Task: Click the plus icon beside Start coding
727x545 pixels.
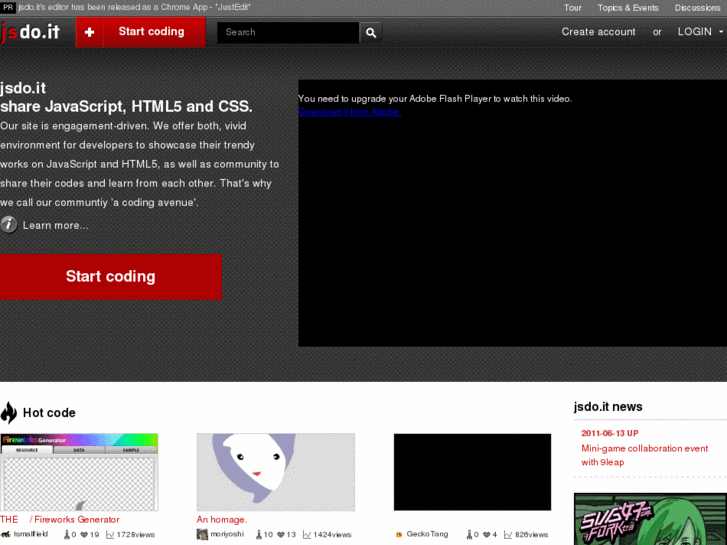Action: 90,32
